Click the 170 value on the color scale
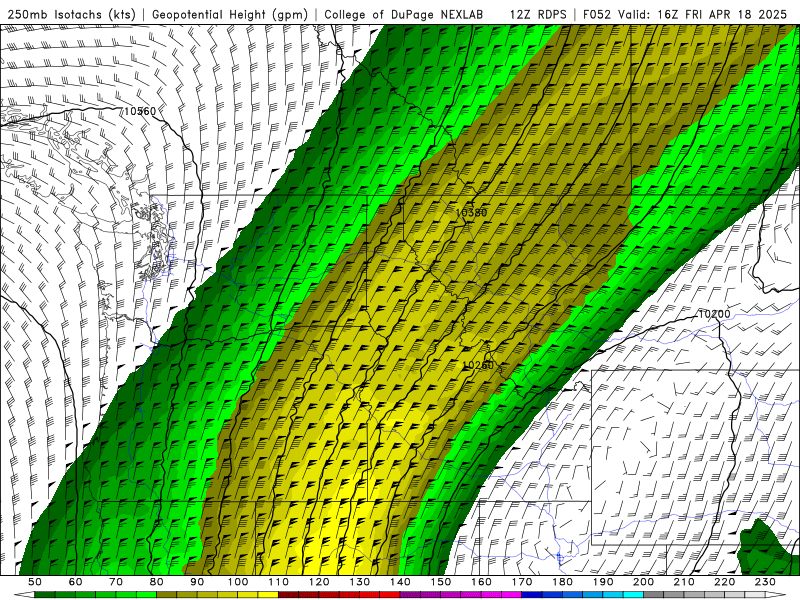Image resolution: width=800 pixels, height=600 pixels. [522, 582]
